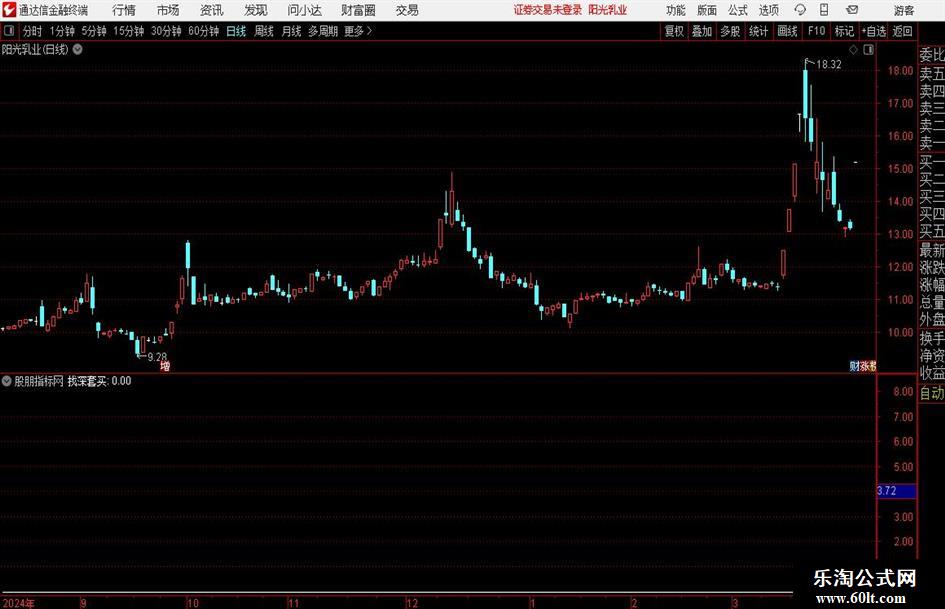Image resolution: width=945 pixels, height=609 pixels.
Task: Open the 资讯 menu
Action: (x=212, y=10)
